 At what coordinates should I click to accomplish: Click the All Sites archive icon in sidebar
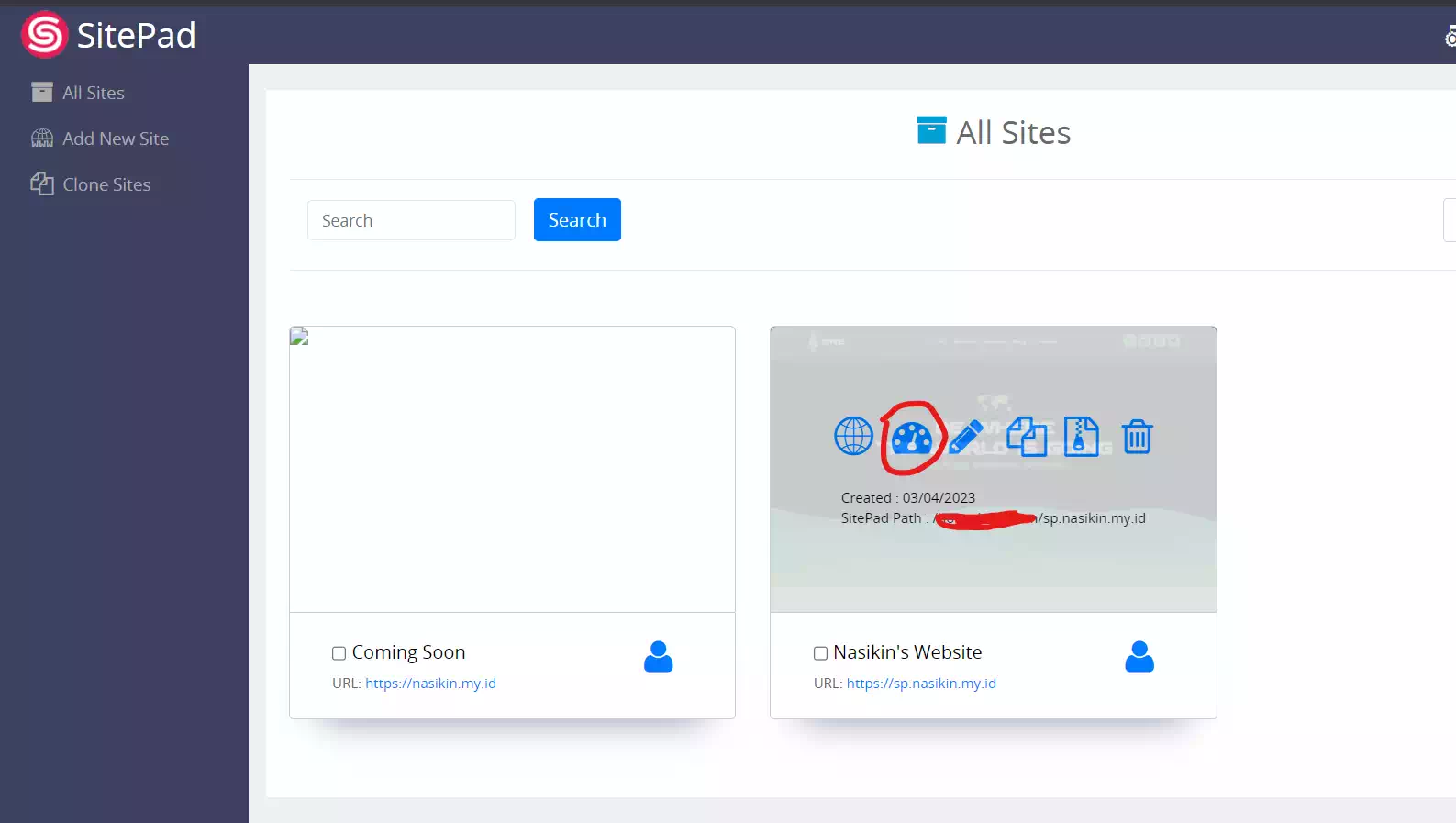[42, 92]
